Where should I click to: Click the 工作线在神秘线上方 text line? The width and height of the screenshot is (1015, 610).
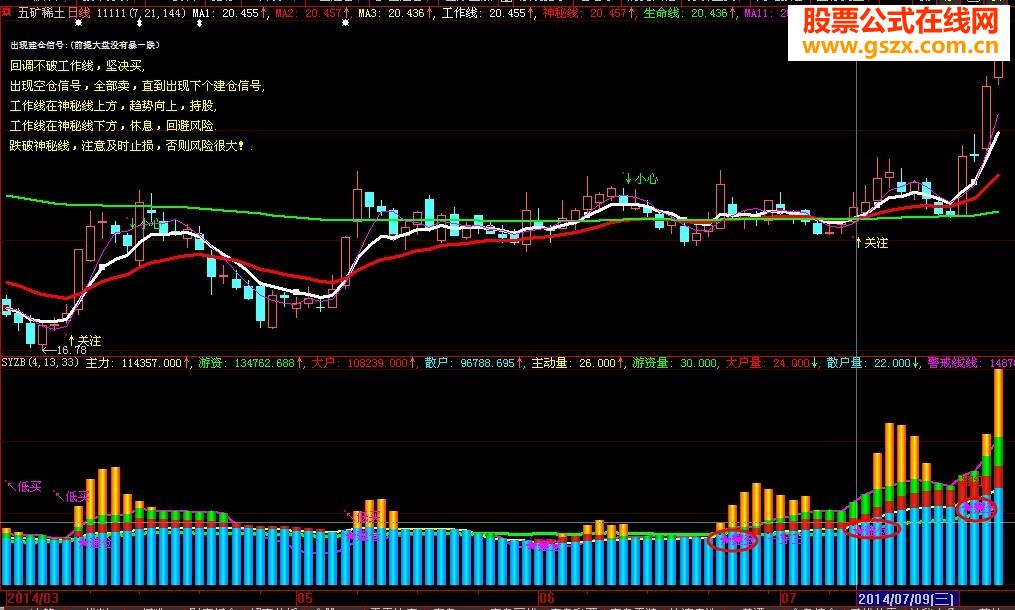tap(113, 106)
